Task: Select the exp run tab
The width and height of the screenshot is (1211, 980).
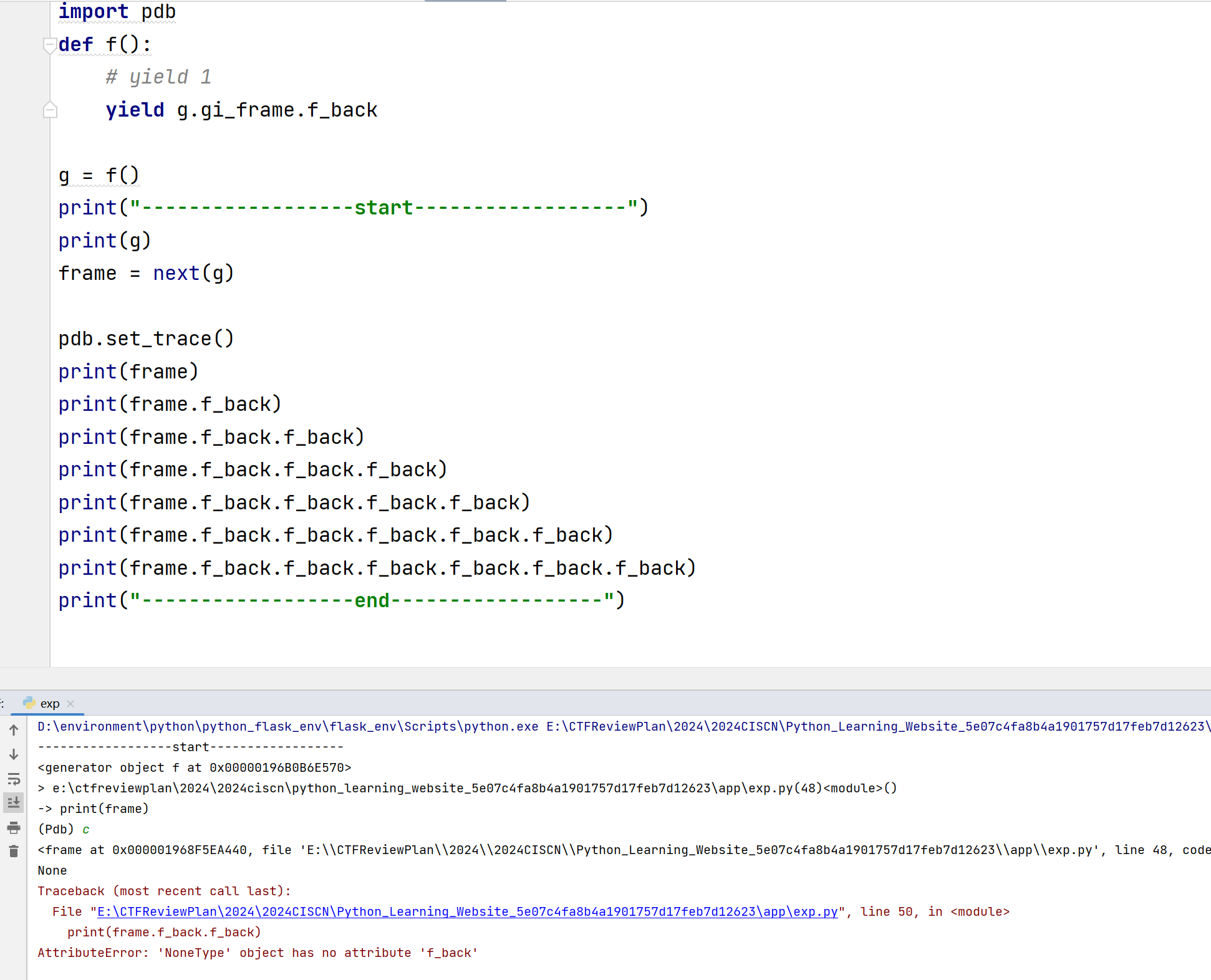Action: coord(49,703)
